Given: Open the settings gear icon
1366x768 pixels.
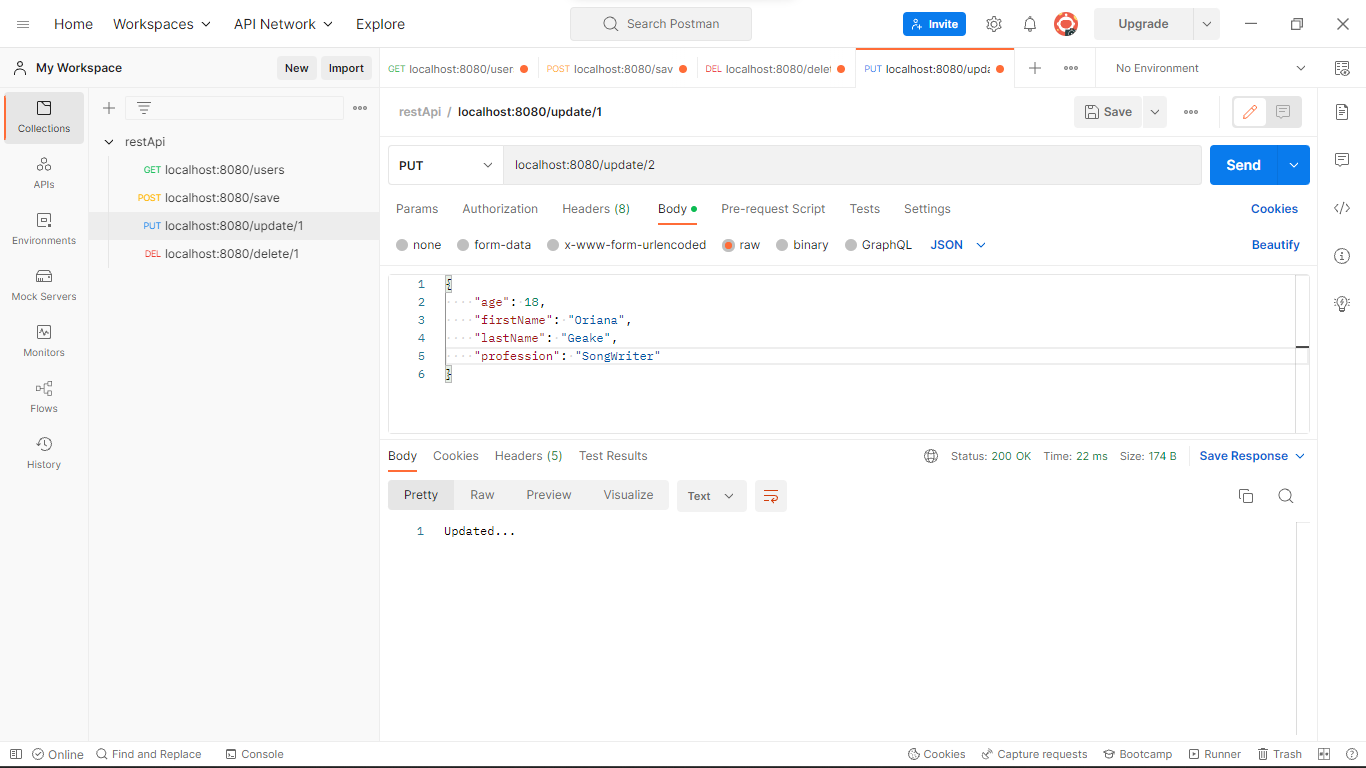Looking at the screenshot, I should (993, 24).
